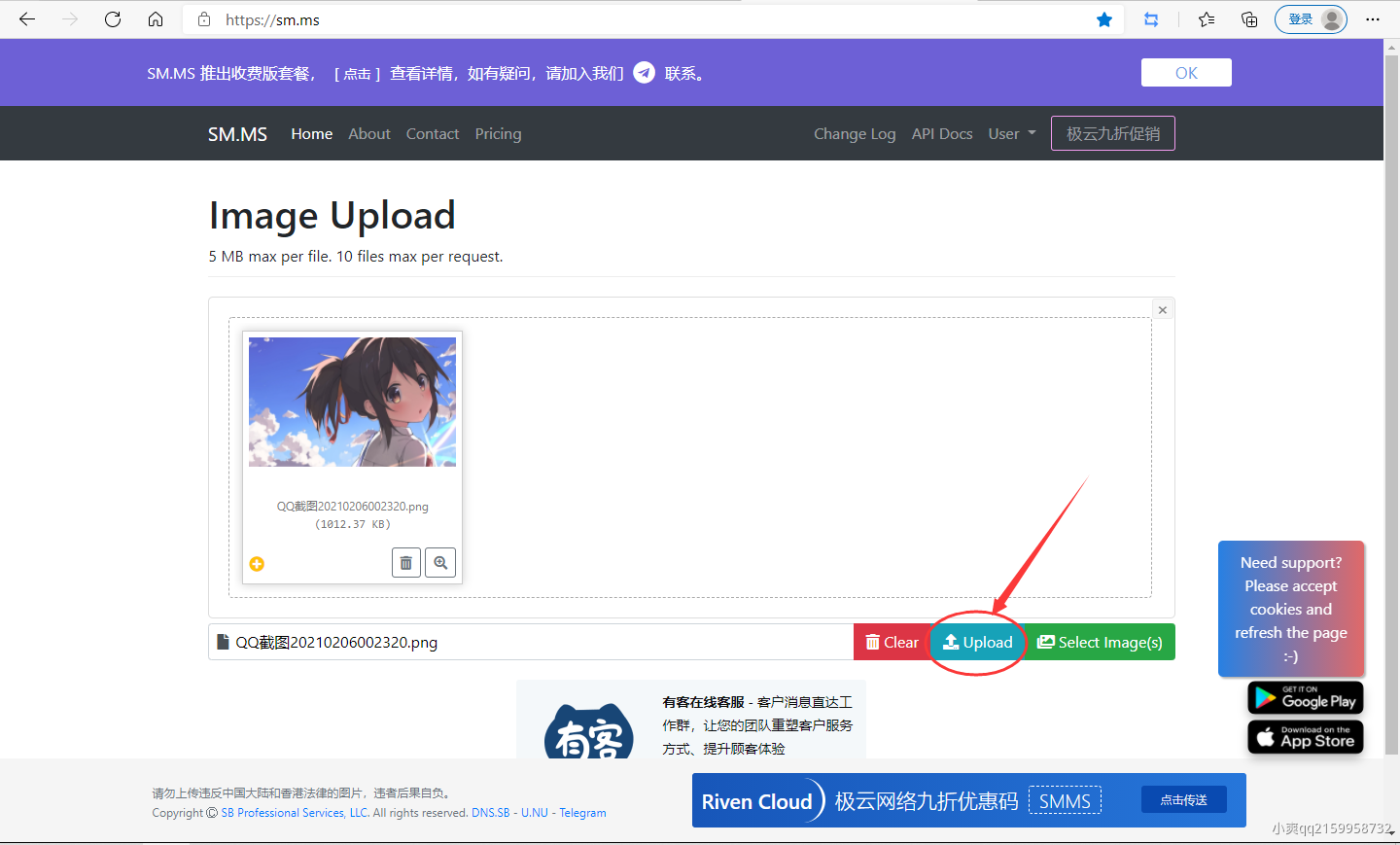The image size is (1400, 845).
Task: Open SB Professional Services, LLC link
Action: click(x=295, y=813)
